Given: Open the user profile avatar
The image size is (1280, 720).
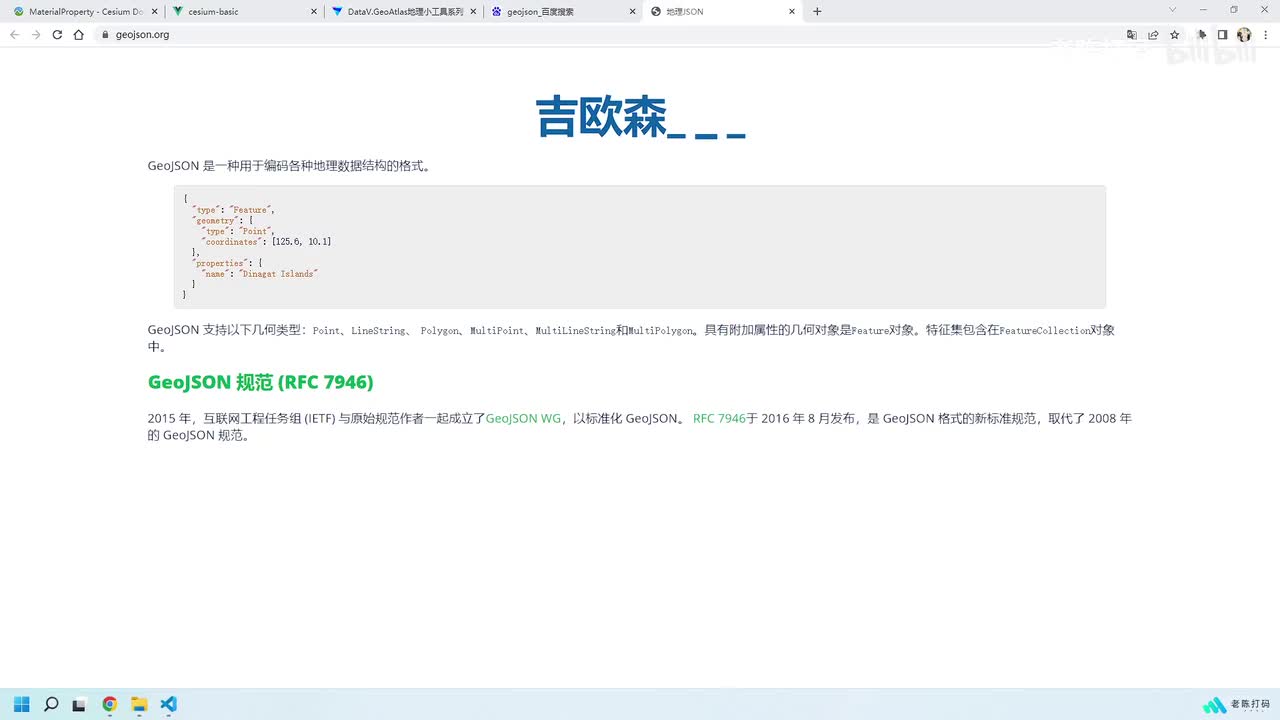Looking at the screenshot, I should tap(1244, 34).
